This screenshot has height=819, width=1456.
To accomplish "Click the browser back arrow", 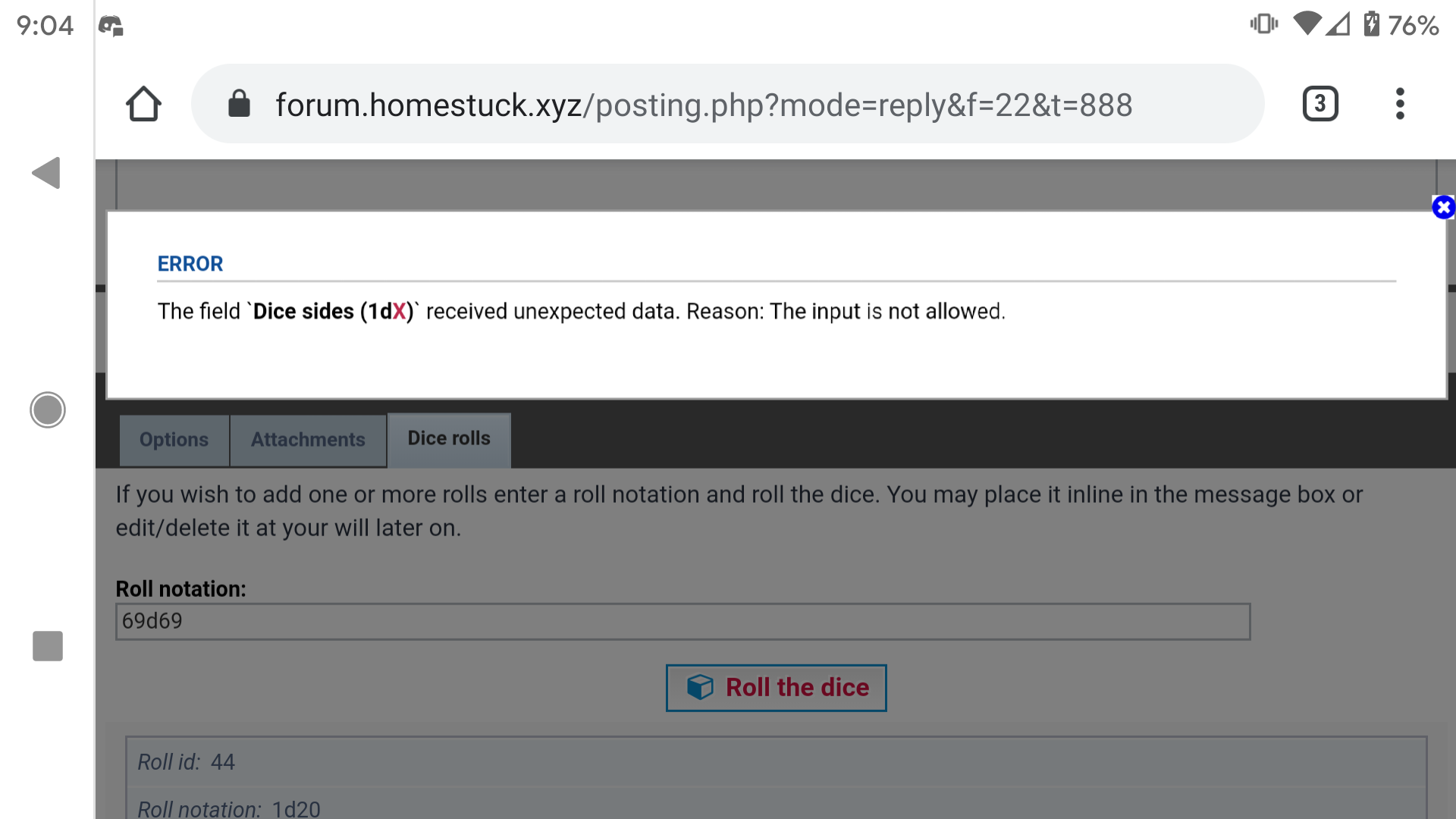I will pyautogui.click(x=47, y=174).
